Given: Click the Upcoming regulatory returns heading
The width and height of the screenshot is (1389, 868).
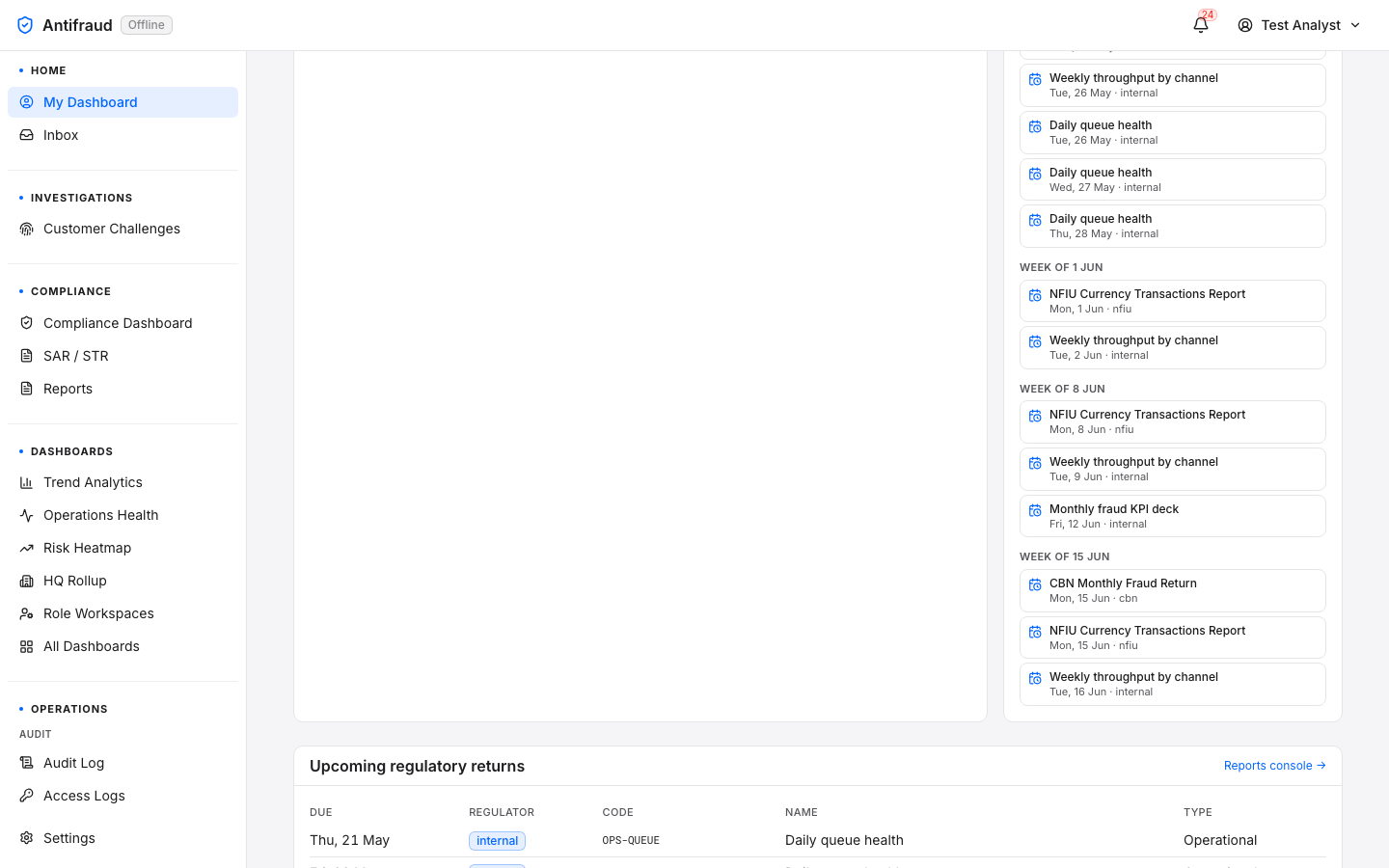Looking at the screenshot, I should 417,766.
